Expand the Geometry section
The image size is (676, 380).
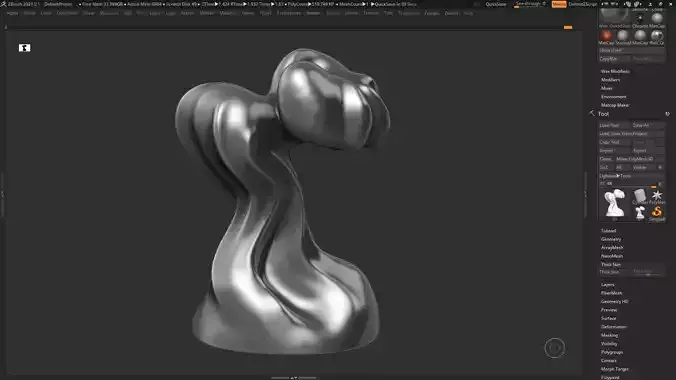pyautogui.click(x=611, y=239)
